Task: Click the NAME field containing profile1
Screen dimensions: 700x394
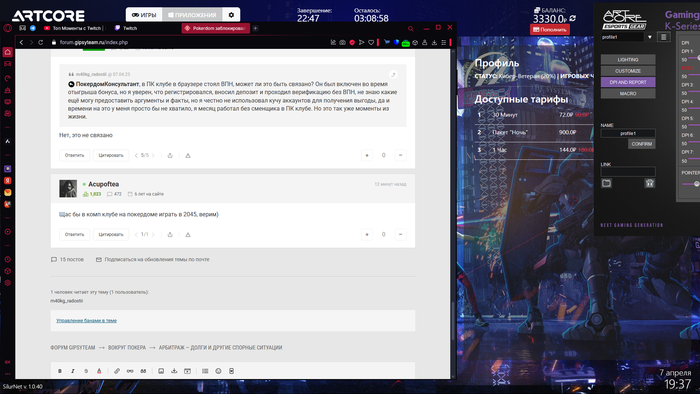Action: click(628, 133)
